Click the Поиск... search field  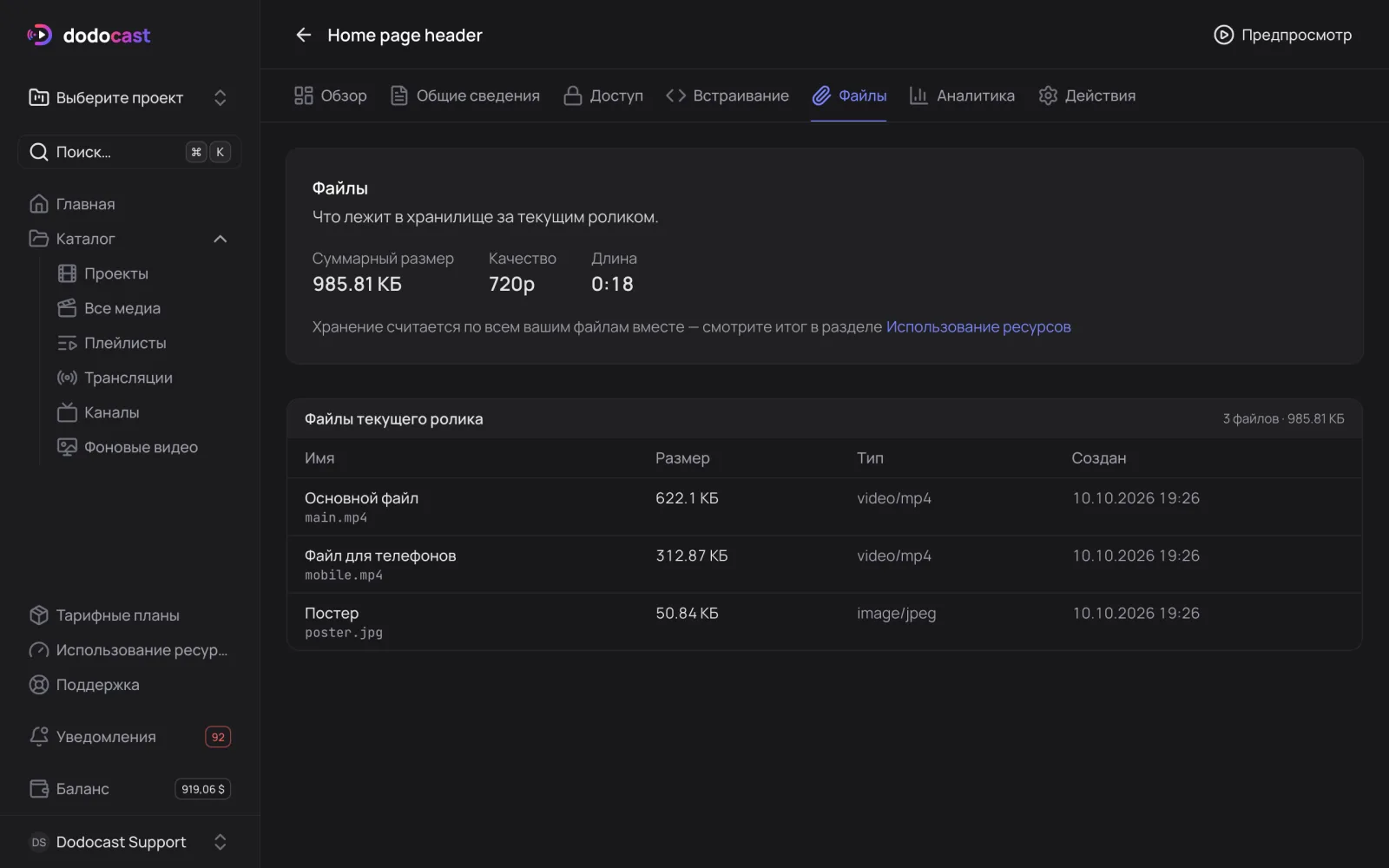pos(129,152)
